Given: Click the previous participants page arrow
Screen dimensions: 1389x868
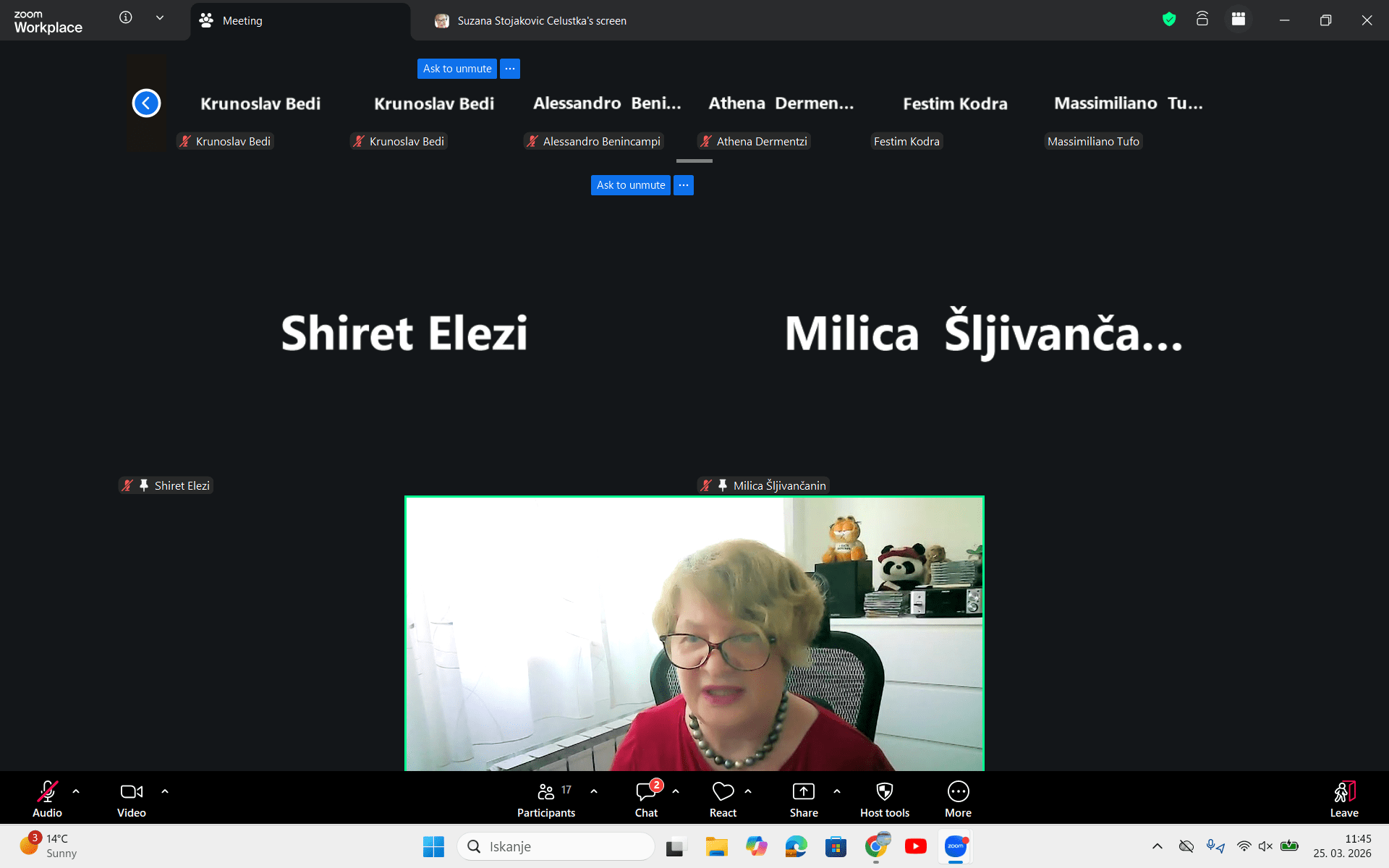Looking at the screenshot, I should click(146, 103).
